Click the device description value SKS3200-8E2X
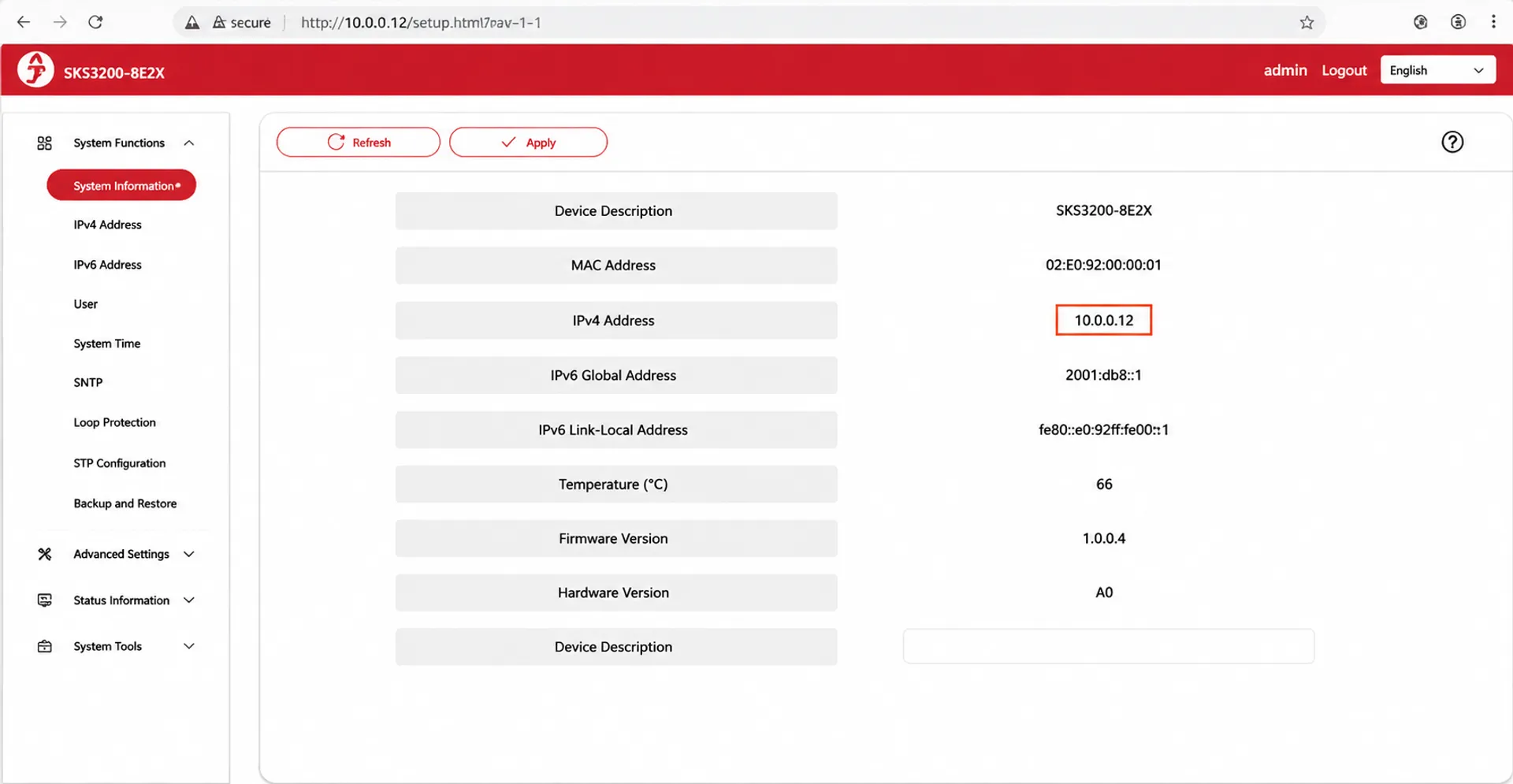This screenshot has height=784, width=1513. click(x=1103, y=210)
